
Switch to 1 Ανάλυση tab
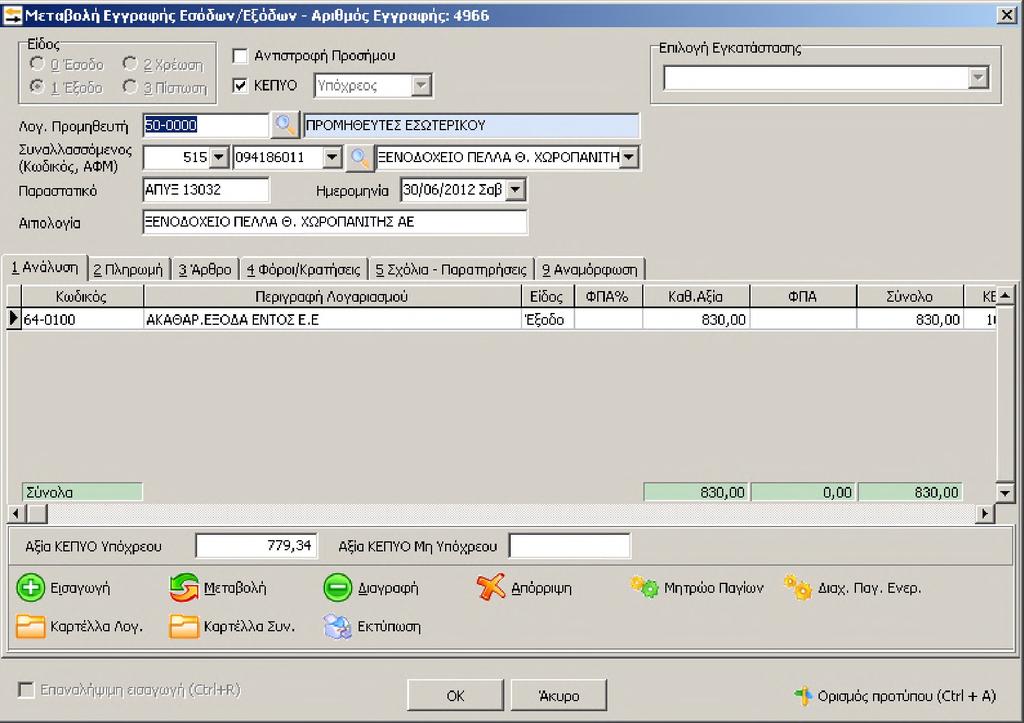pyautogui.click(x=44, y=268)
